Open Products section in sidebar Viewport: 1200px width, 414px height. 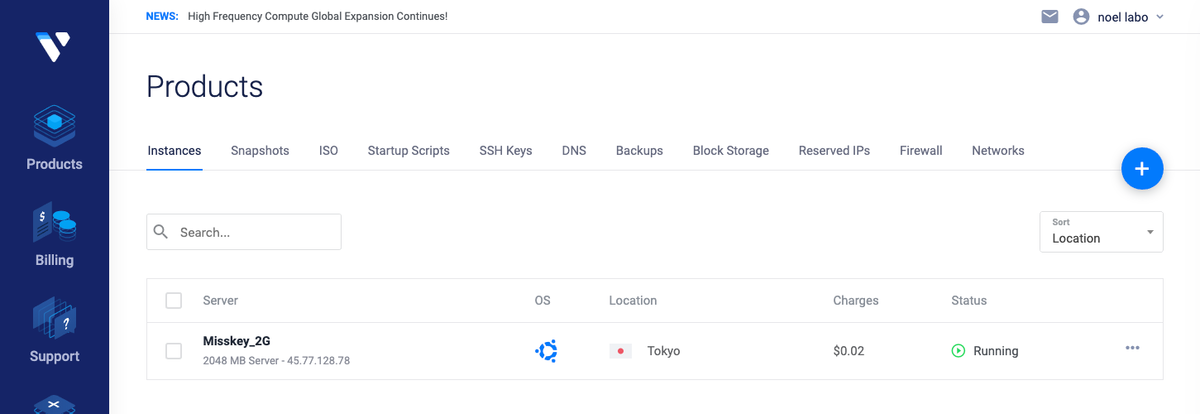click(54, 138)
